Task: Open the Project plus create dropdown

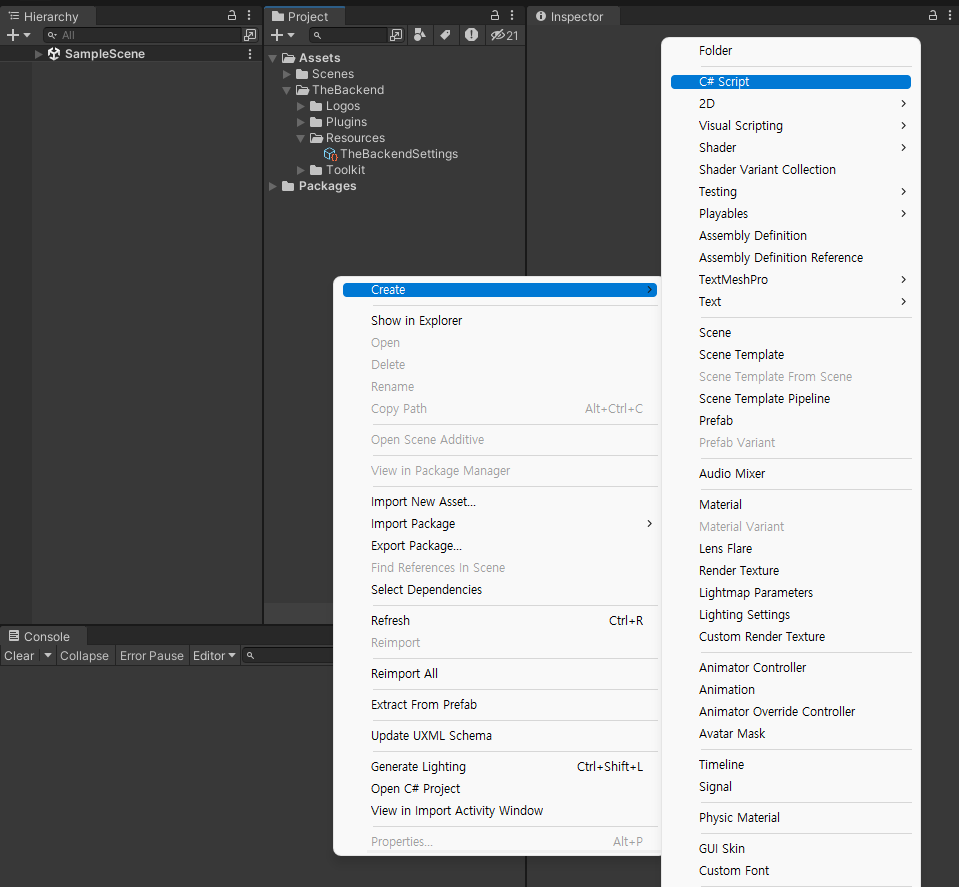Action: coord(283,35)
